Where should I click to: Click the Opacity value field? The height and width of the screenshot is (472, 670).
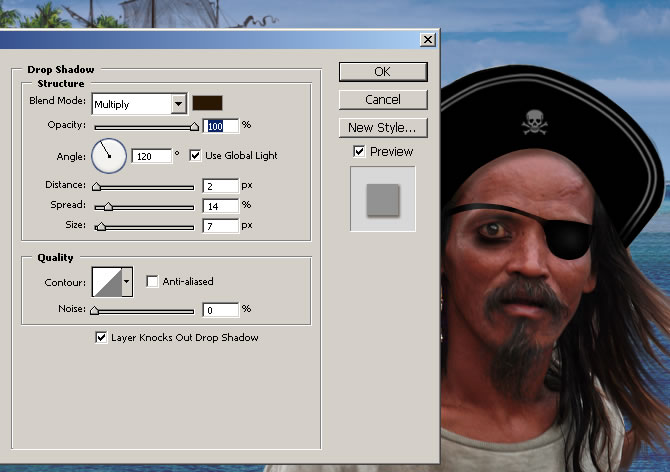click(x=220, y=126)
